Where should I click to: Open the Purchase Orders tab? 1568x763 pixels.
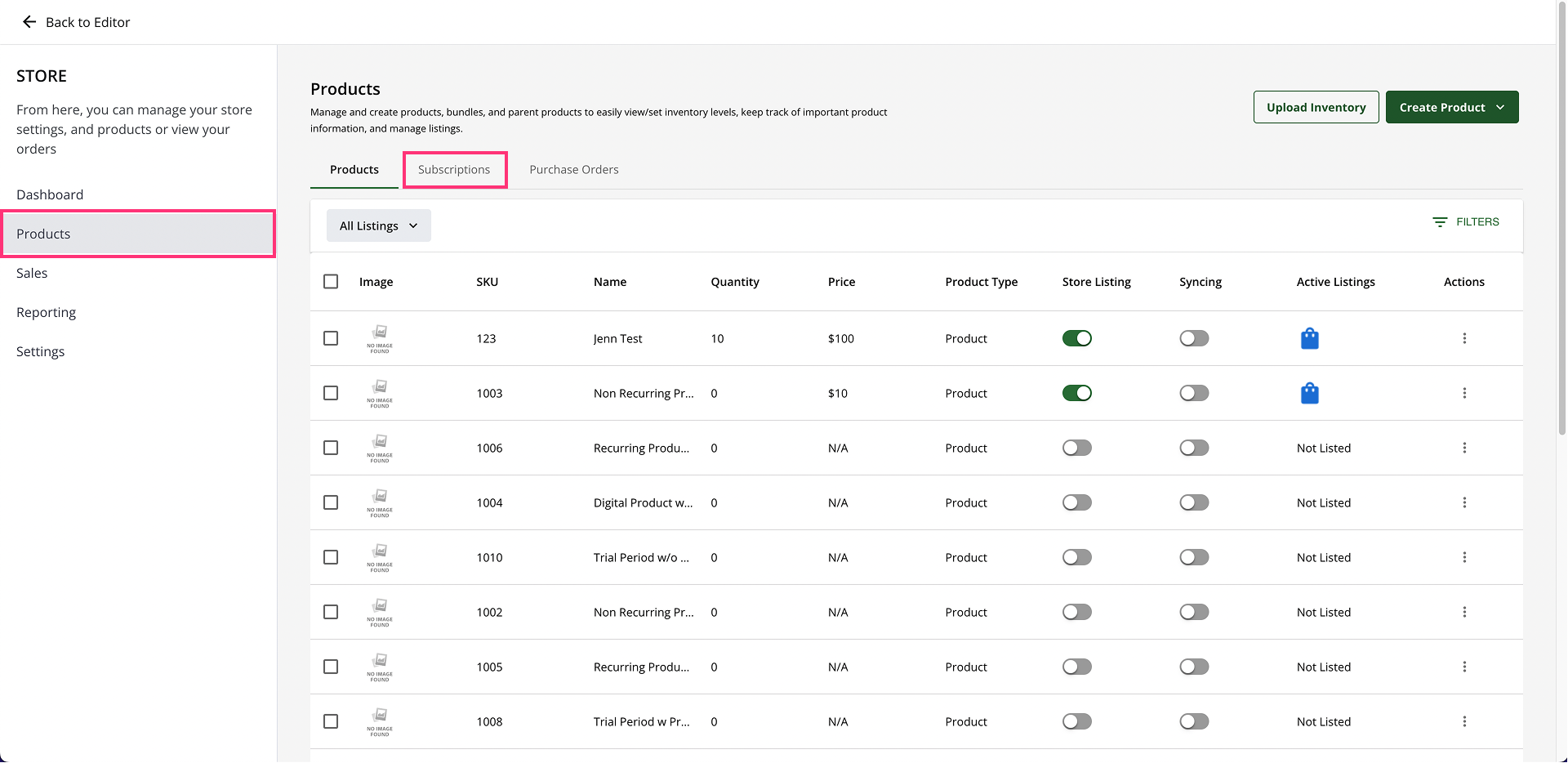pos(573,170)
